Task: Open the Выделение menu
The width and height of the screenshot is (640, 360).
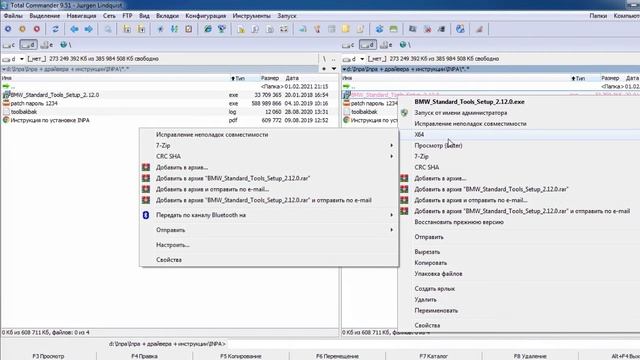Action: [x=44, y=16]
